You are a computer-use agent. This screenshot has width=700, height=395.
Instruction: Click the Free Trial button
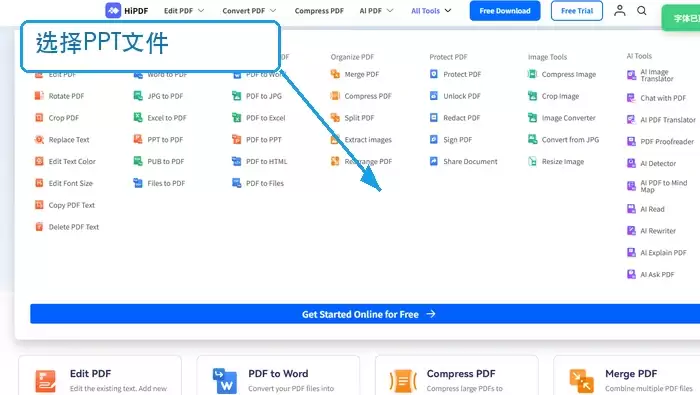pyautogui.click(x=577, y=11)
